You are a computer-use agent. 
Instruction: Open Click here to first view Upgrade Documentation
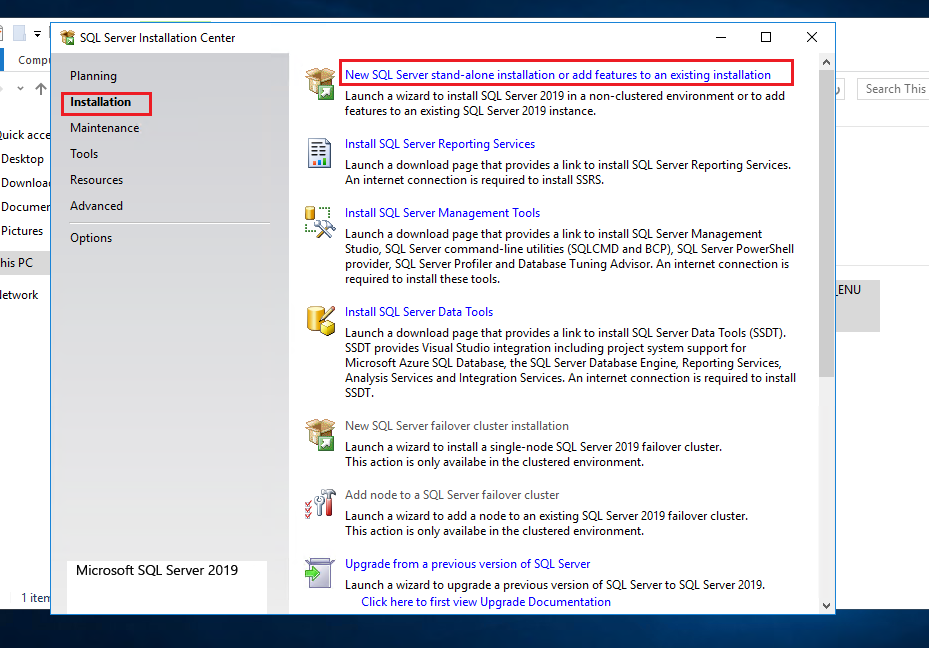[486, 602]
